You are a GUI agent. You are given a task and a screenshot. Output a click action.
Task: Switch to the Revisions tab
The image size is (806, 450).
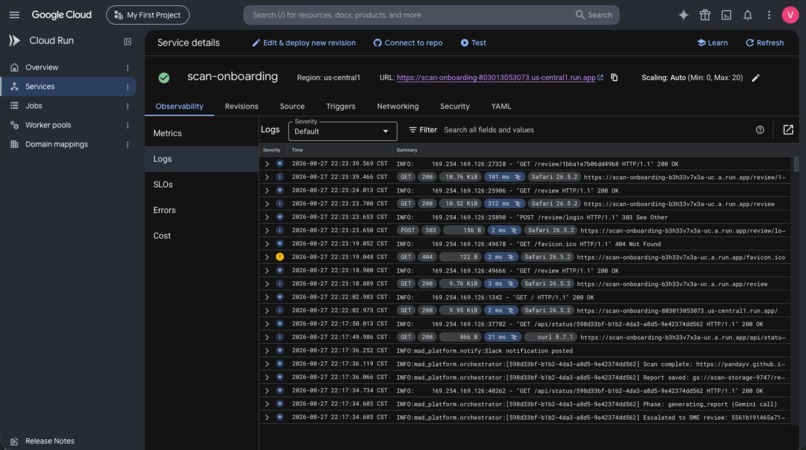coord(241,106)
